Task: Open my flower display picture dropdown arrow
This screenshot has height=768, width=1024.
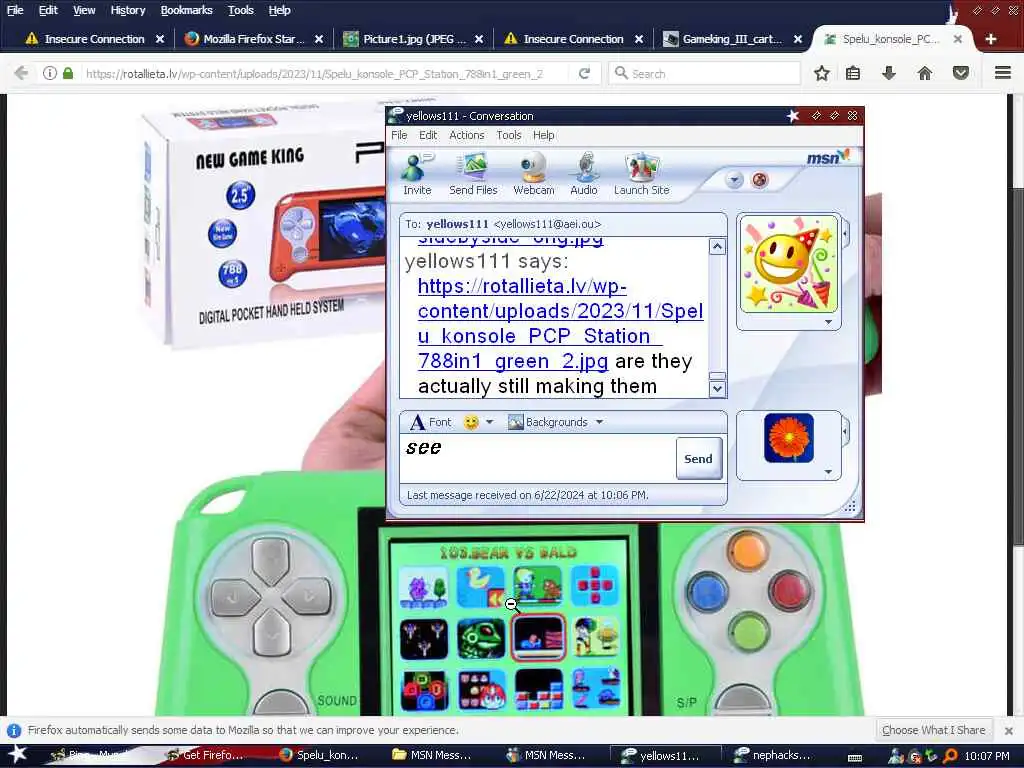Action: (x=828, y=472)
